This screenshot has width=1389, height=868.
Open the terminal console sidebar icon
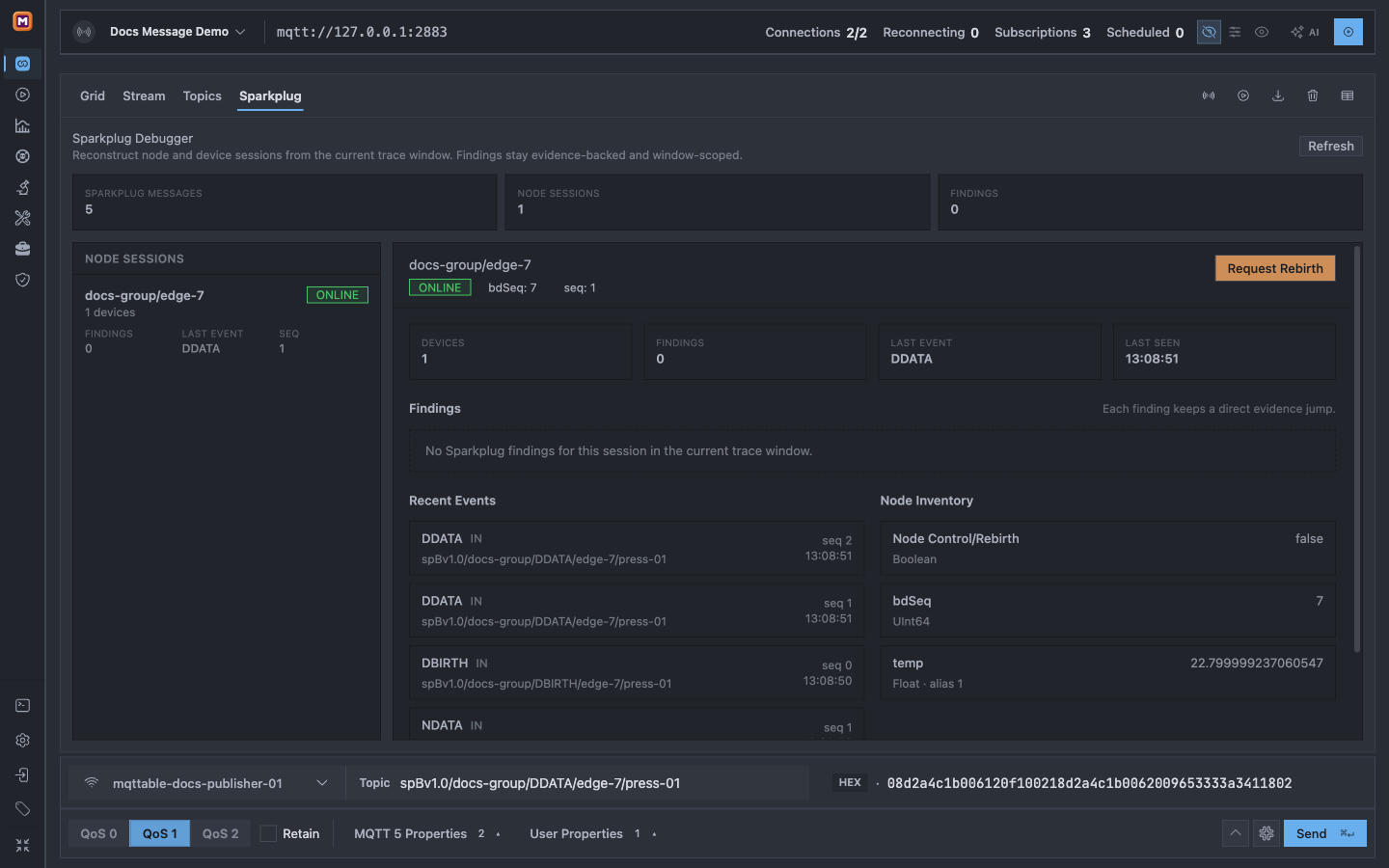pos(22,706)
